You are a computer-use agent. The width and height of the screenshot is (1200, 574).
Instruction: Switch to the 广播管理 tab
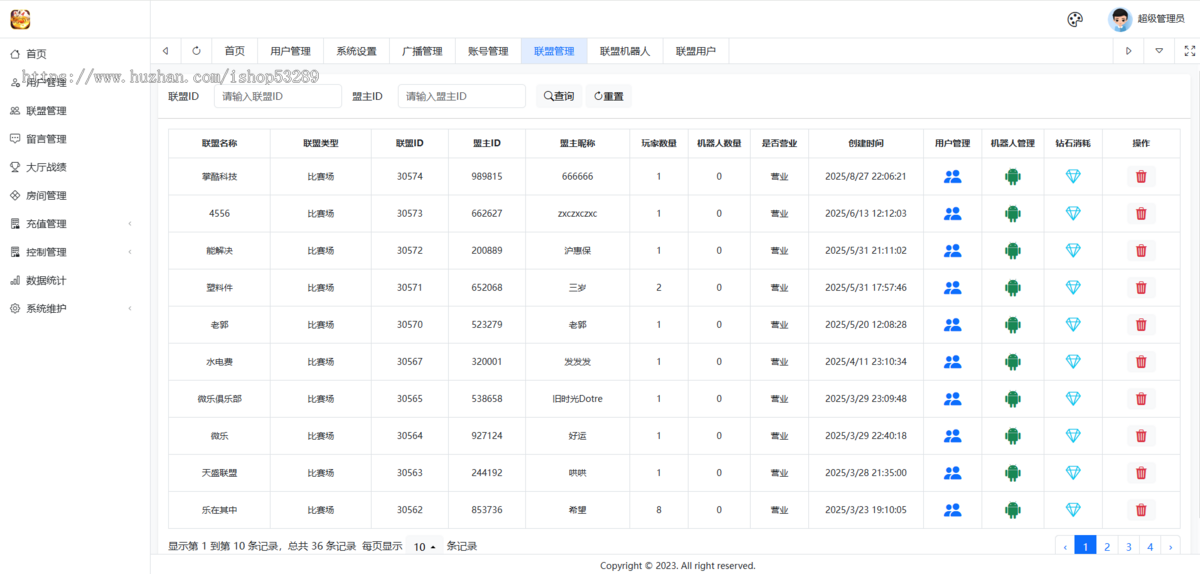[422, 51]
